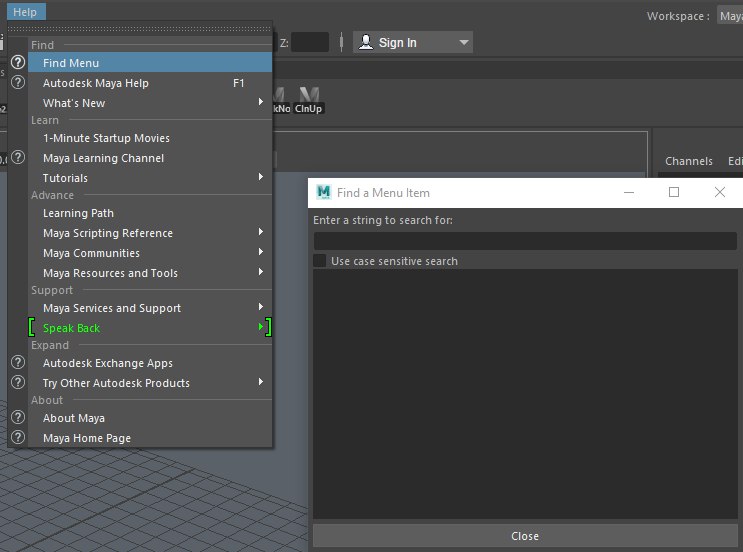Expand Maya Services and Support submenu
743x552 pixels.
(x=261, y=307)
